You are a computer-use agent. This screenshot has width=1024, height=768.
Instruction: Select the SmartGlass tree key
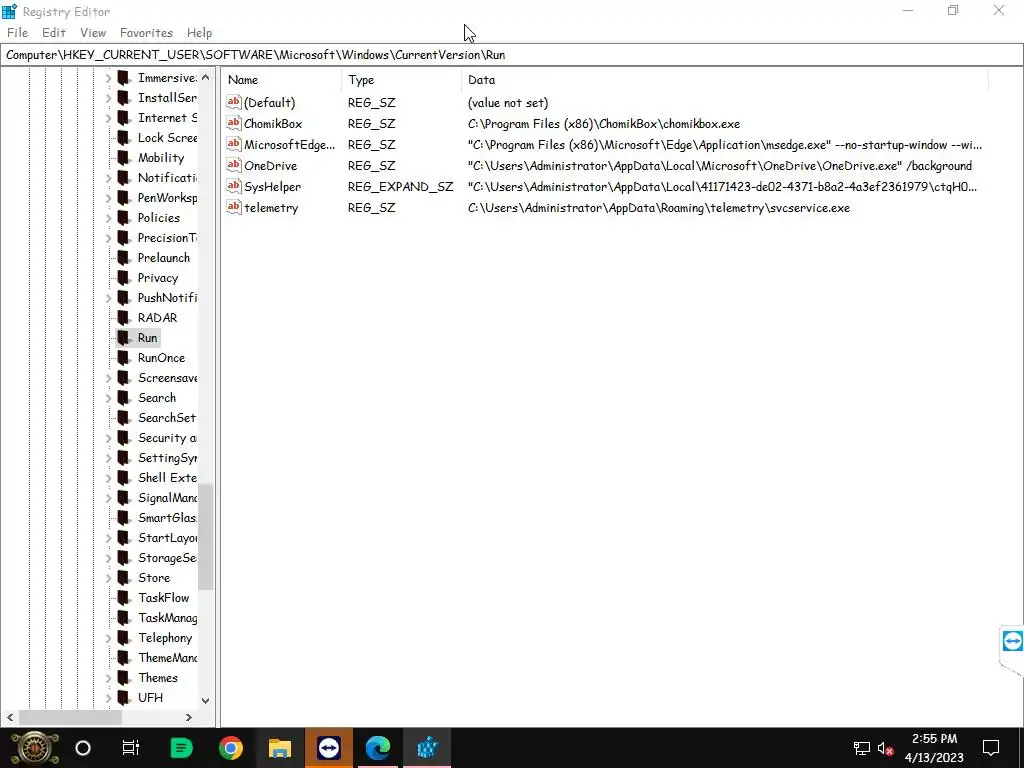(167, 518)
